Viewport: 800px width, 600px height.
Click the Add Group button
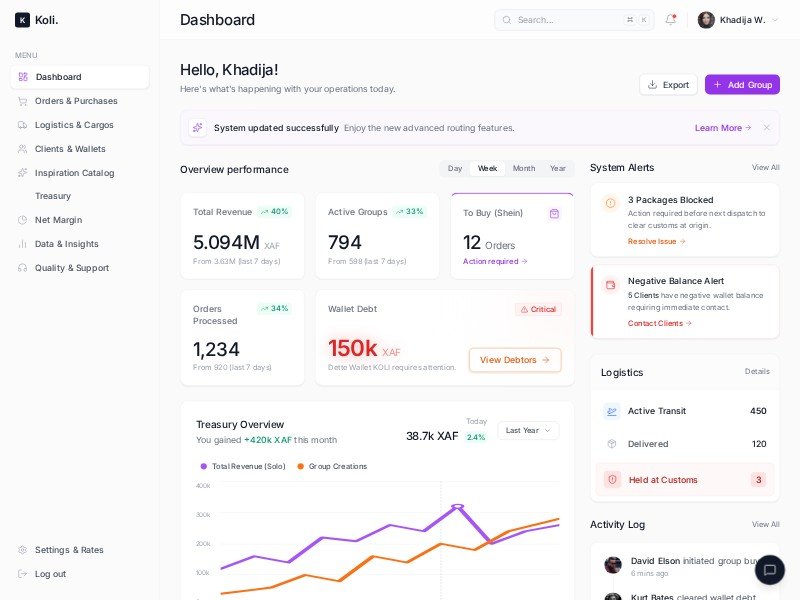click(742, 85)
